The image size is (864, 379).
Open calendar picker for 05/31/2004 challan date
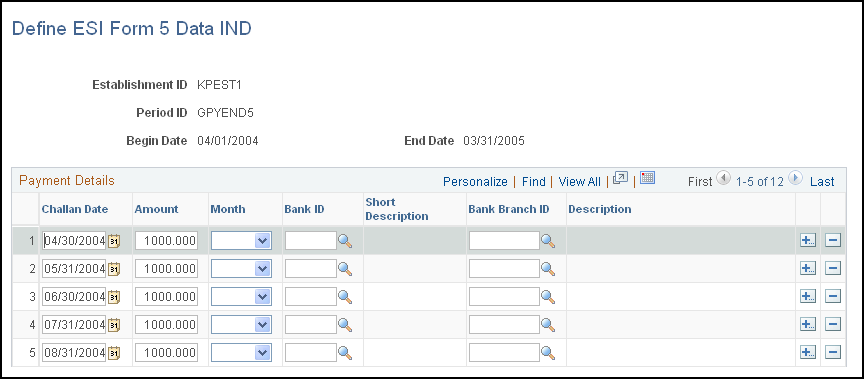[x=114, y=269]
